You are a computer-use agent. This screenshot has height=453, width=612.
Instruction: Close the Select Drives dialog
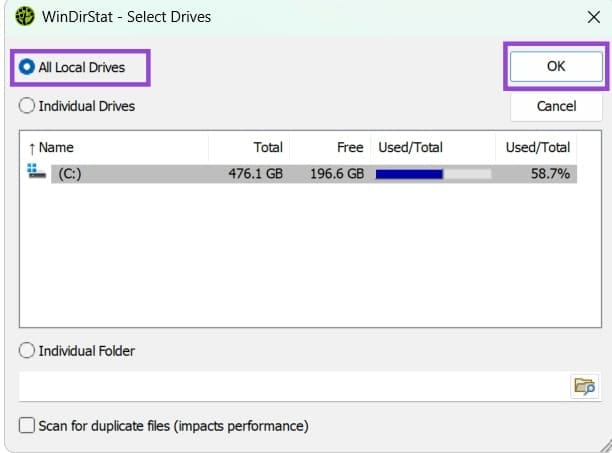594,17
